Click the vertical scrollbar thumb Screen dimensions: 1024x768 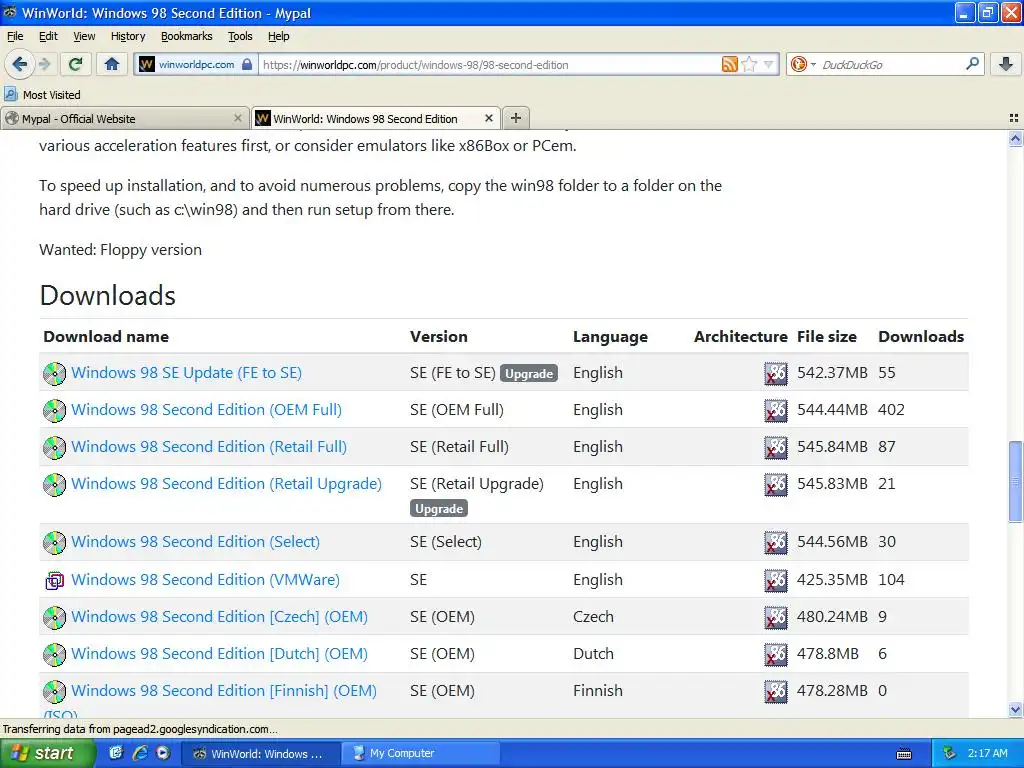pos(1015,481)
